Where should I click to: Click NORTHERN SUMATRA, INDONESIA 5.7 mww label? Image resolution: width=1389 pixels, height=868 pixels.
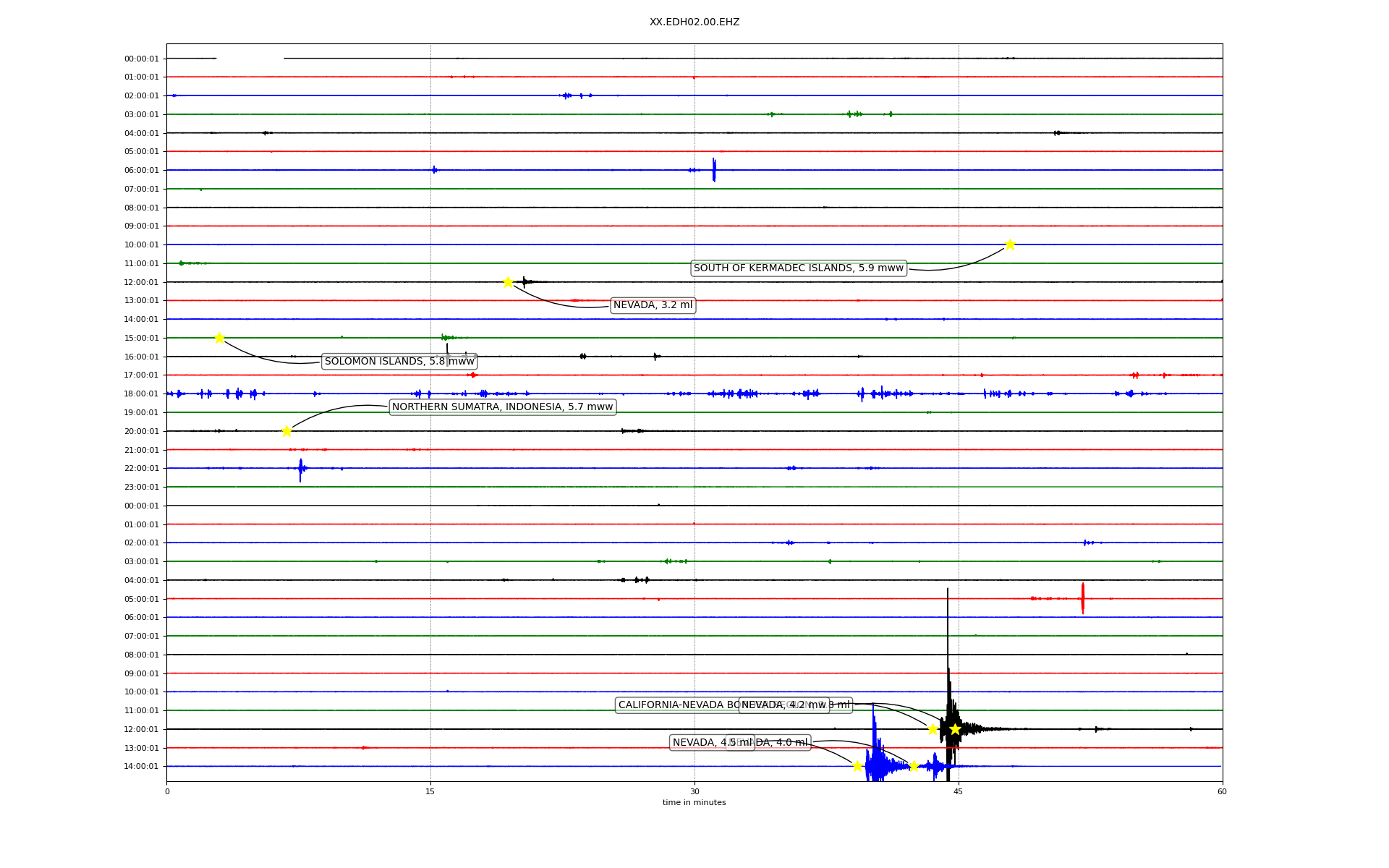point(502,407)
